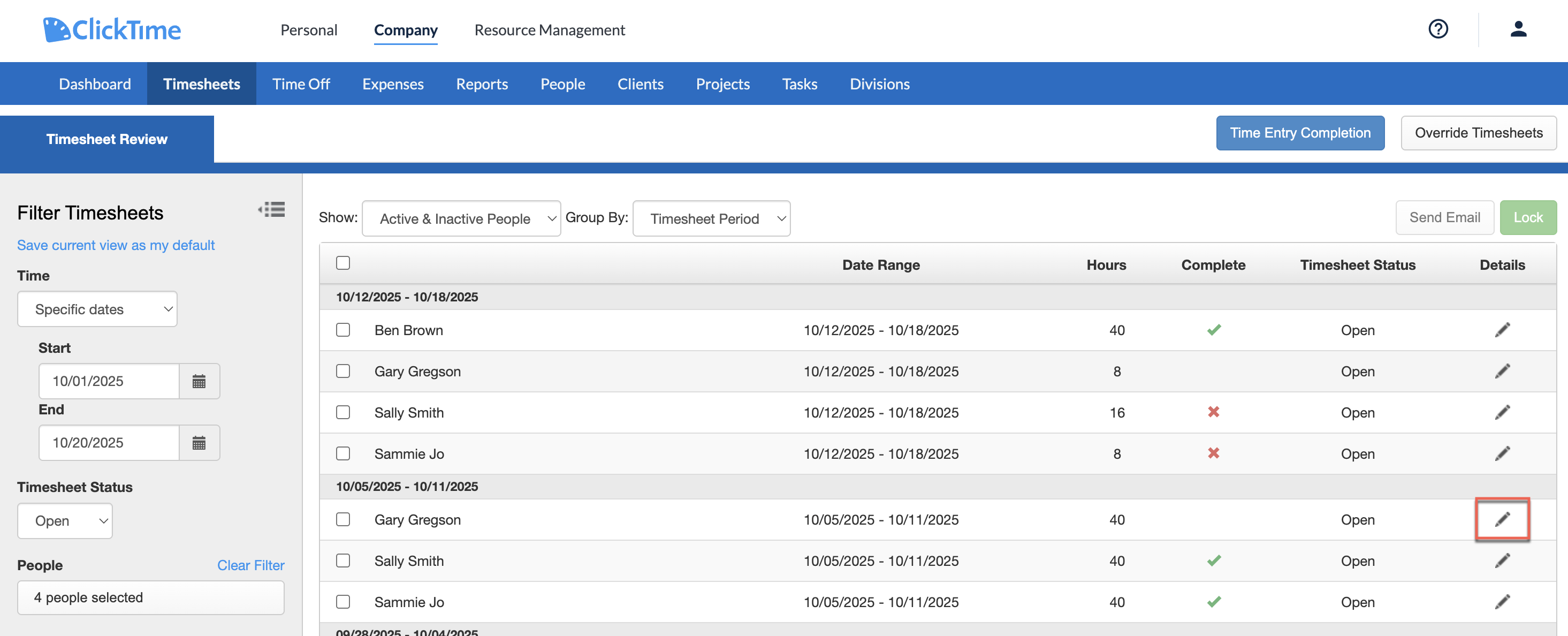Screen dimensions: 1568x636
Task: Switch to the Company section
Action: [x=406, y=30]
